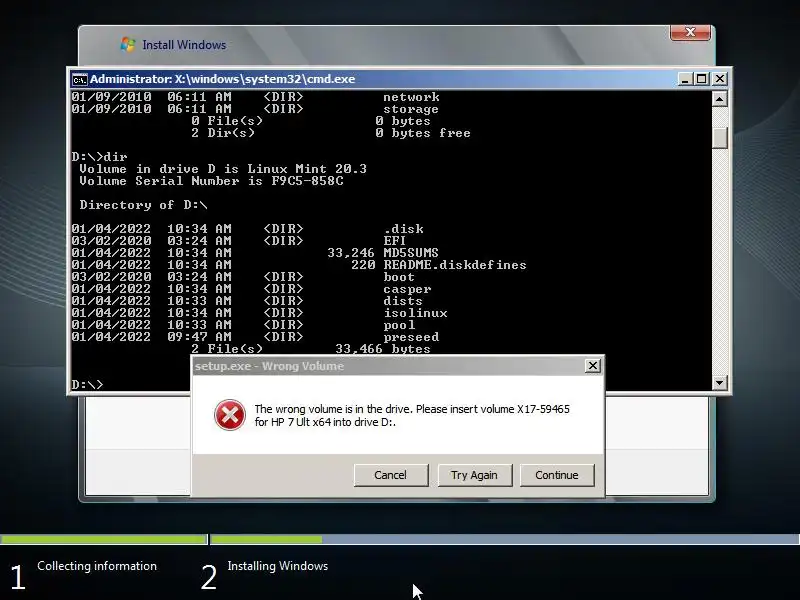Screen dimensions: 800x600
Task: Click the Windows flag icon in Install Windows
Action: [128, 45]
